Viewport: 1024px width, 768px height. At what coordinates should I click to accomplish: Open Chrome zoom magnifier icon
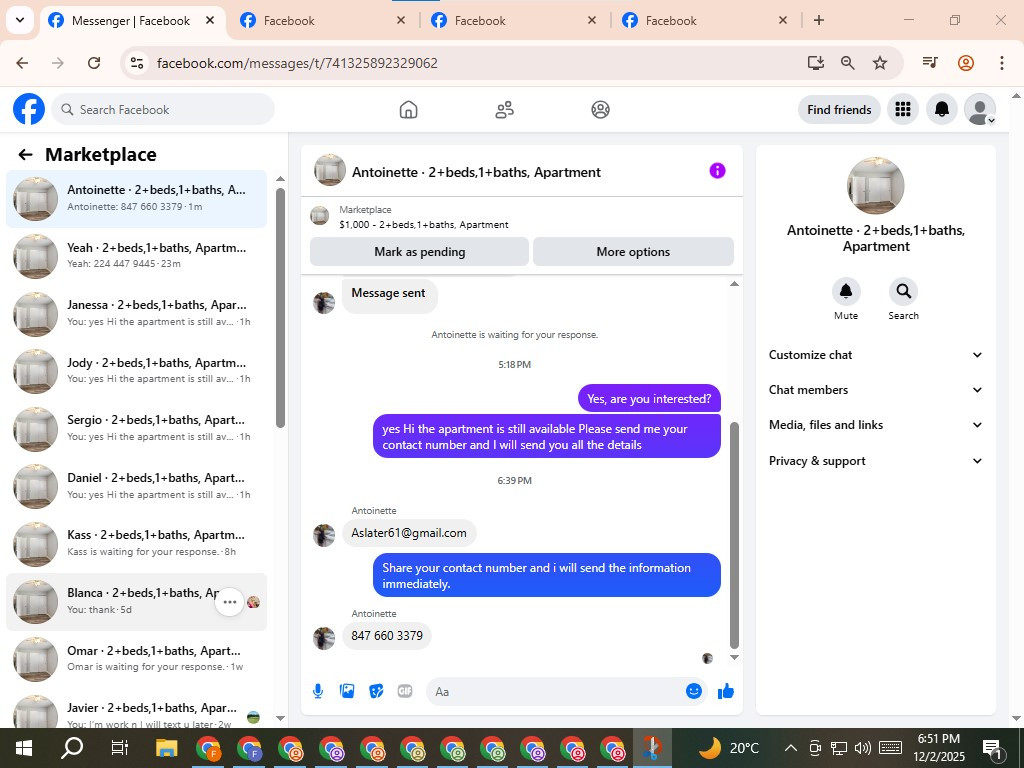848,63
